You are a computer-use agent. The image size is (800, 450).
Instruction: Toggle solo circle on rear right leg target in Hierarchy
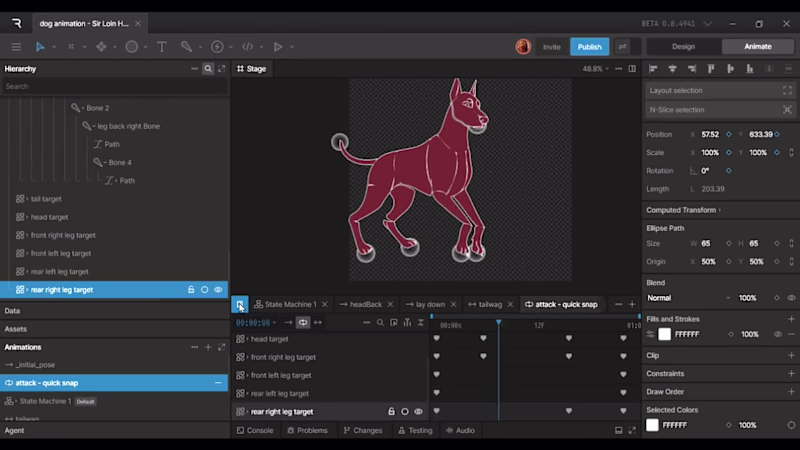205,290
